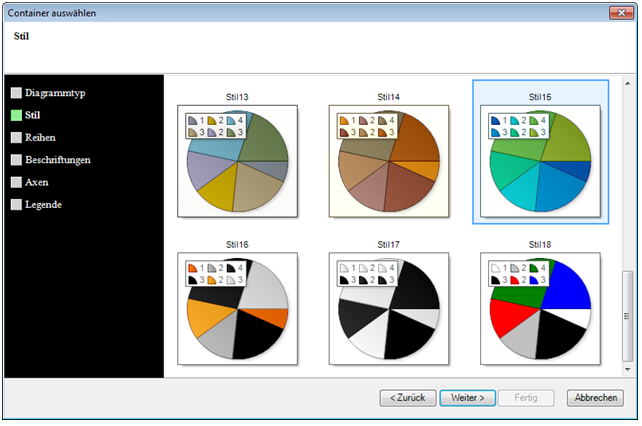Click the Legende step square icon
The height and width of the screenshot is (426, 642).
coord(16,205)
